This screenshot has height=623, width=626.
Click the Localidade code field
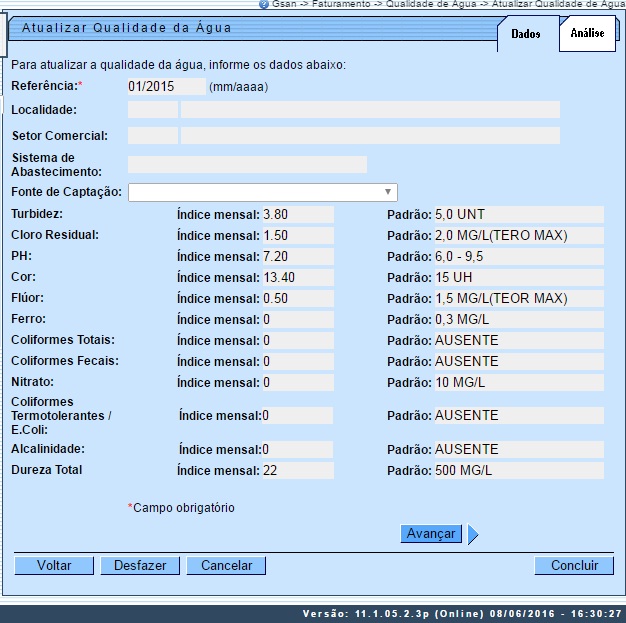point(152,110)
